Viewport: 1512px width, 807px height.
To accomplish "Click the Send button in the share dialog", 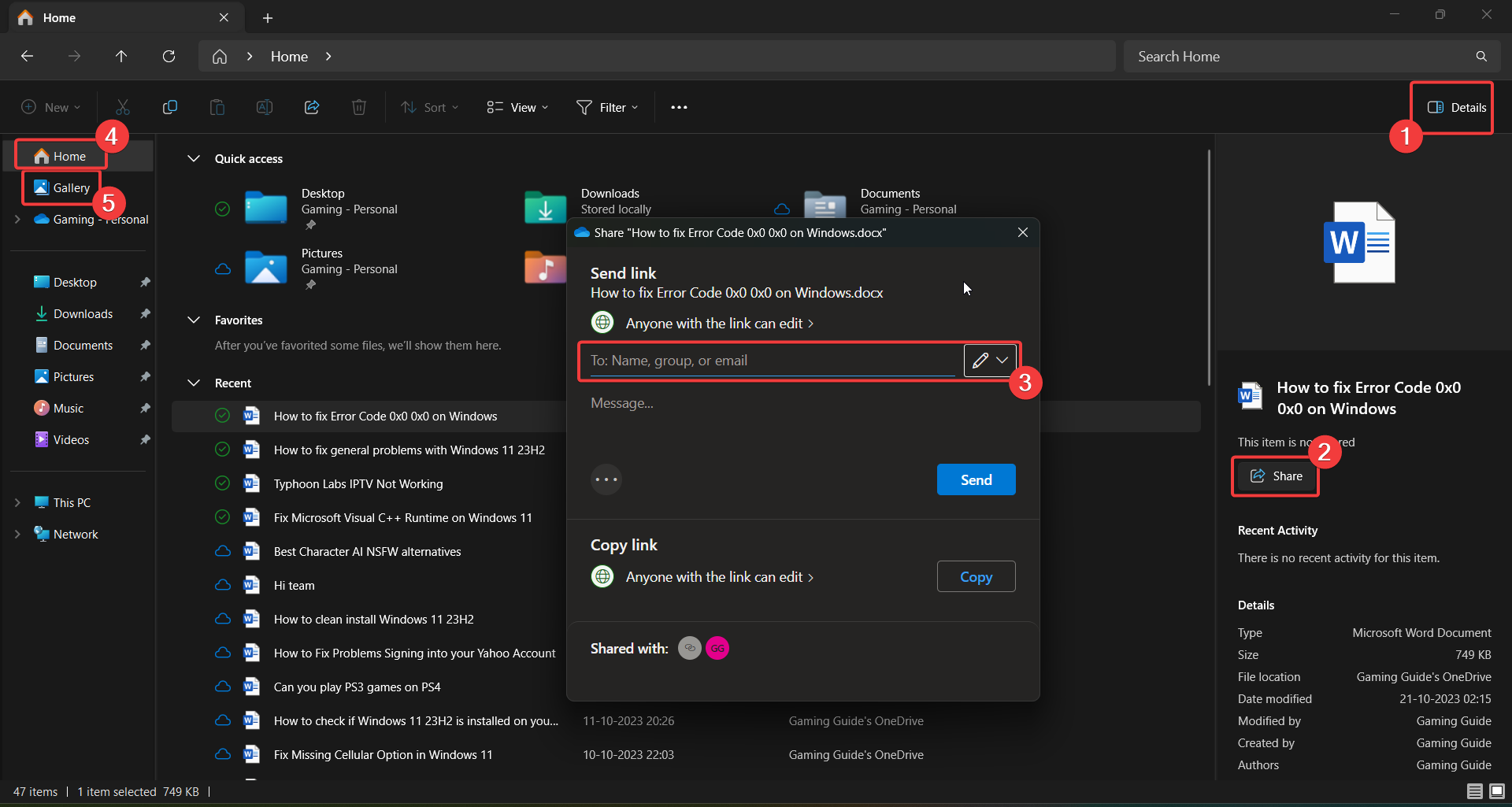I will click(976, 479).
